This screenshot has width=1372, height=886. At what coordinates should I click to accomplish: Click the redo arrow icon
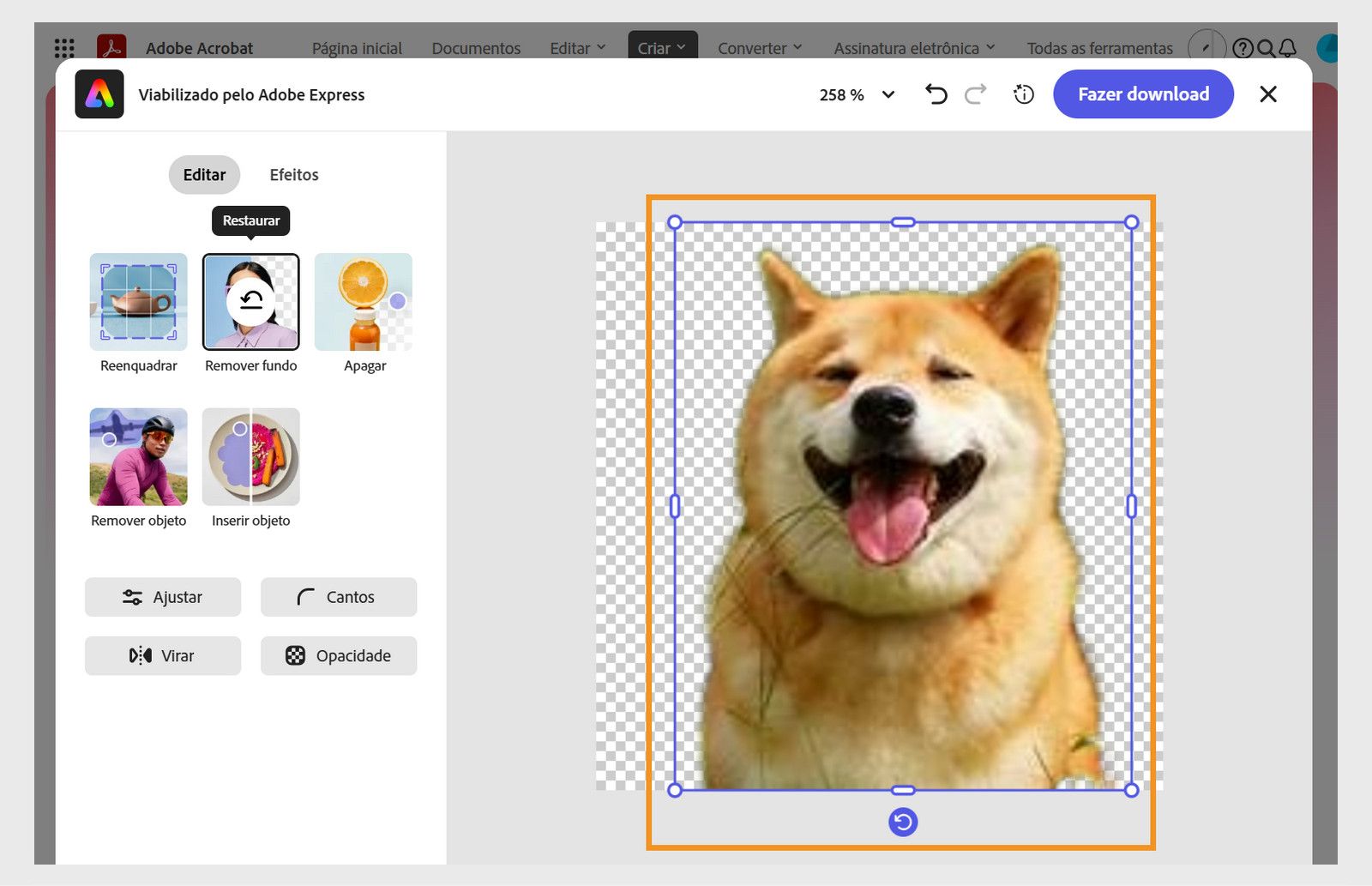coord(976,94)
